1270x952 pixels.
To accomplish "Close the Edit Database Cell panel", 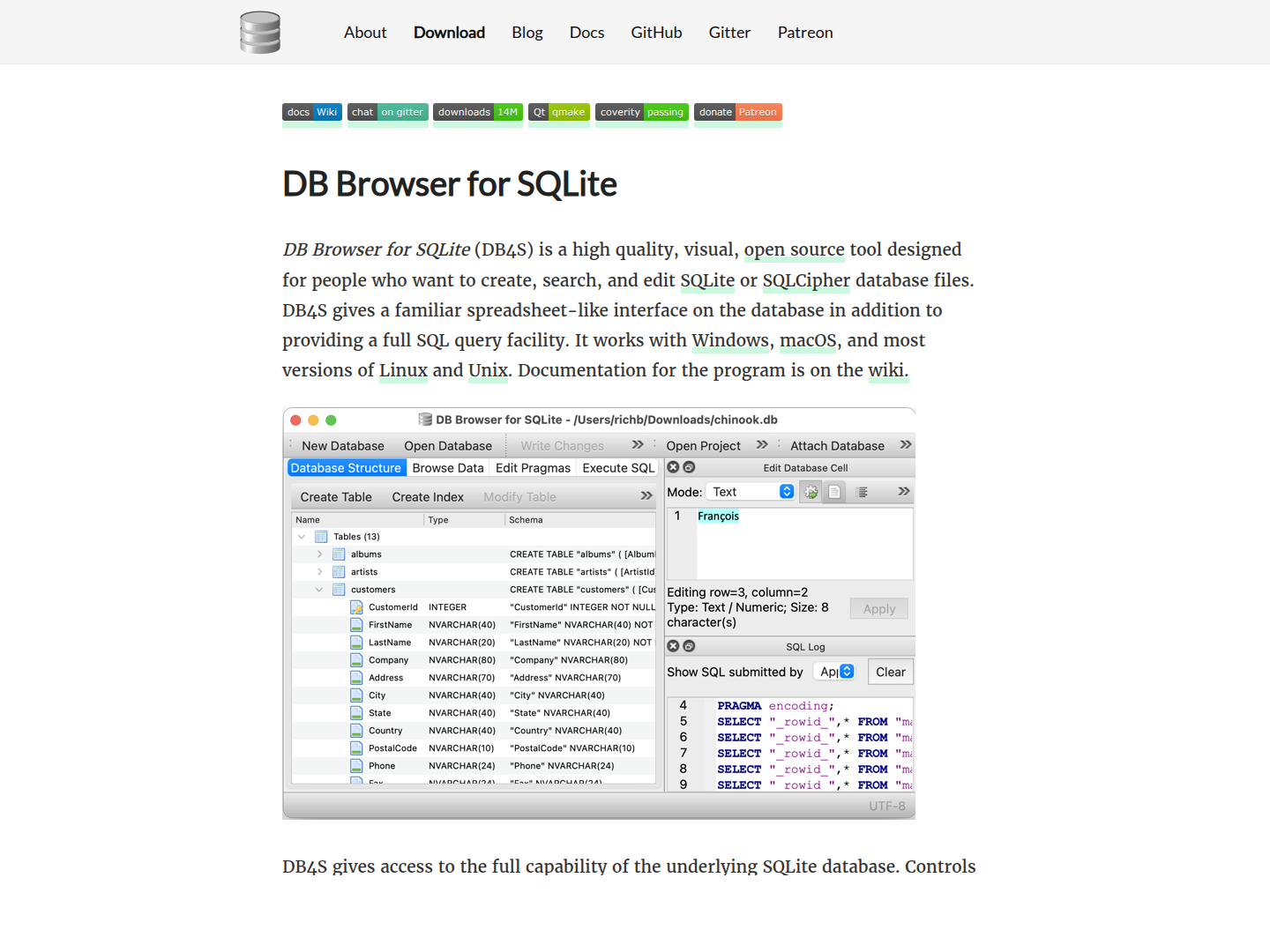I will pyautogui.click(x=673, y=467).
